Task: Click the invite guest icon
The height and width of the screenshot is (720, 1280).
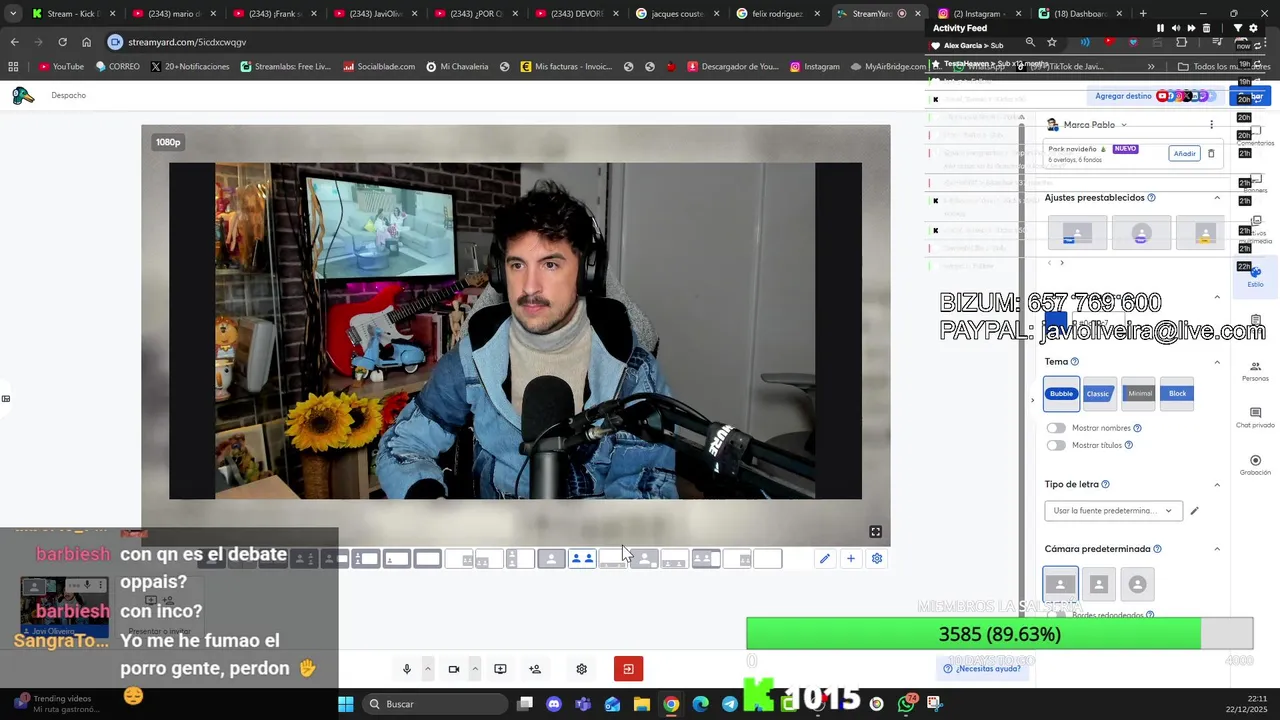Action: coord(535,669)
